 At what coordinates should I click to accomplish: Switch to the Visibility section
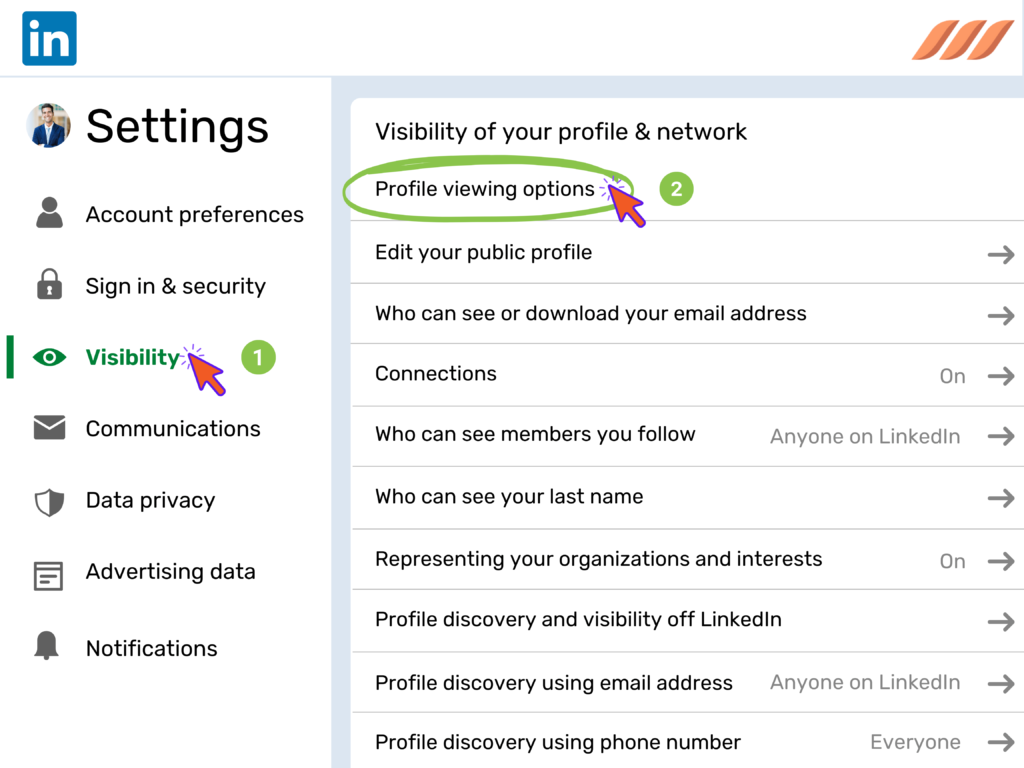[133, 356]
